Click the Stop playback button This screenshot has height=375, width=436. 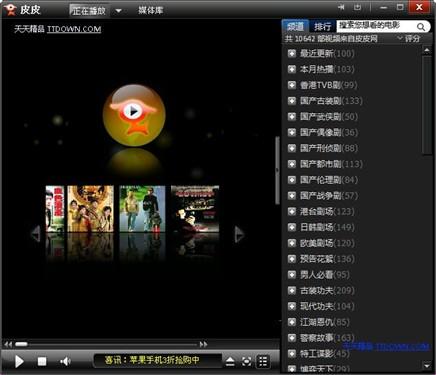42,361
